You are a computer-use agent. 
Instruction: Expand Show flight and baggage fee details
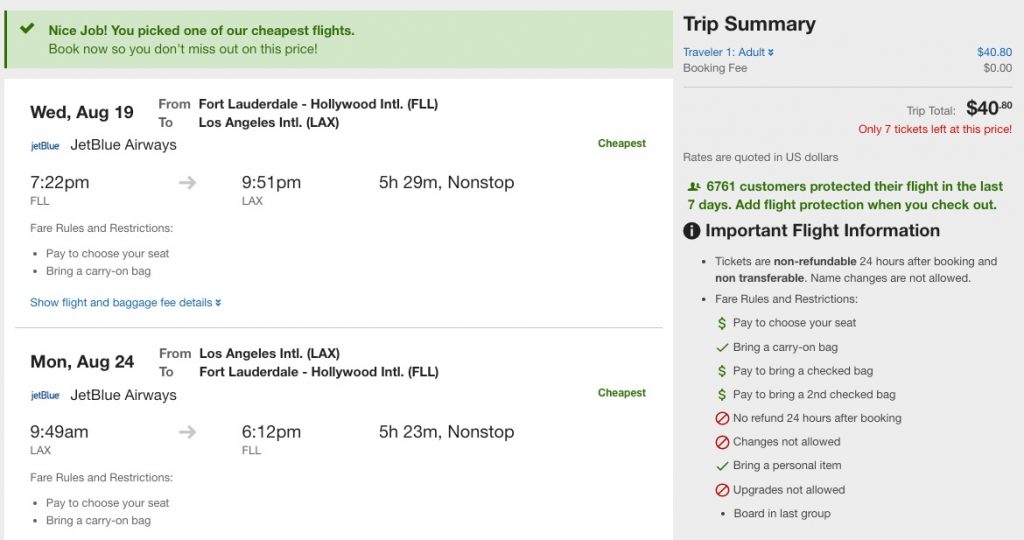(125, 302)
